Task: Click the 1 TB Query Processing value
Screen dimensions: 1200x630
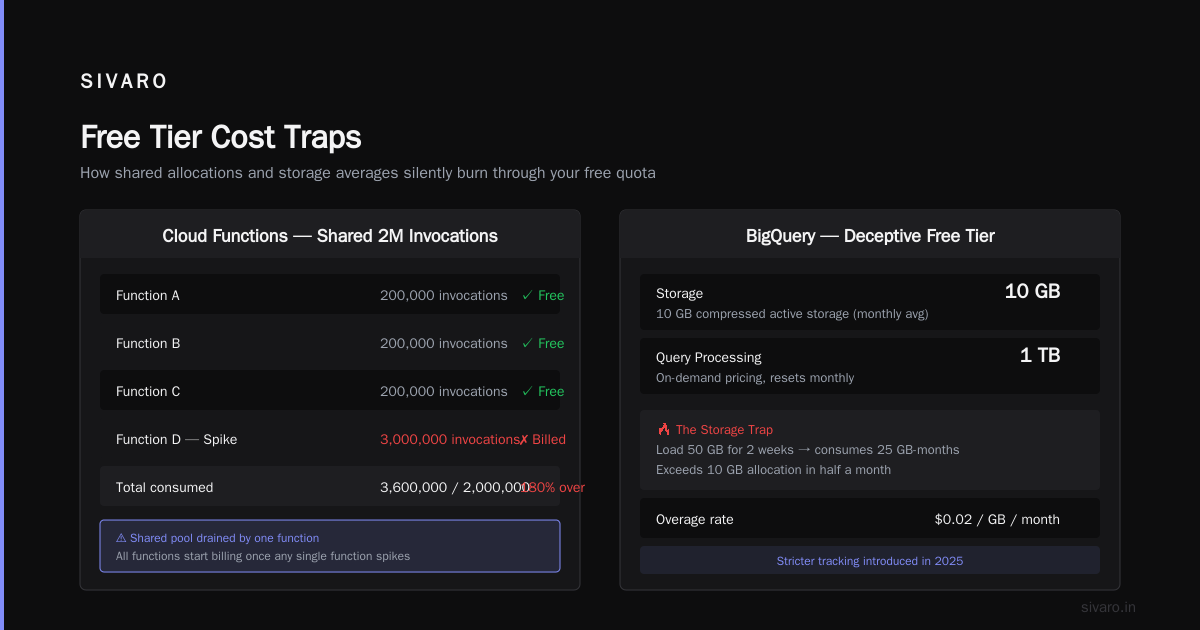Action: tap(1040, 356)
